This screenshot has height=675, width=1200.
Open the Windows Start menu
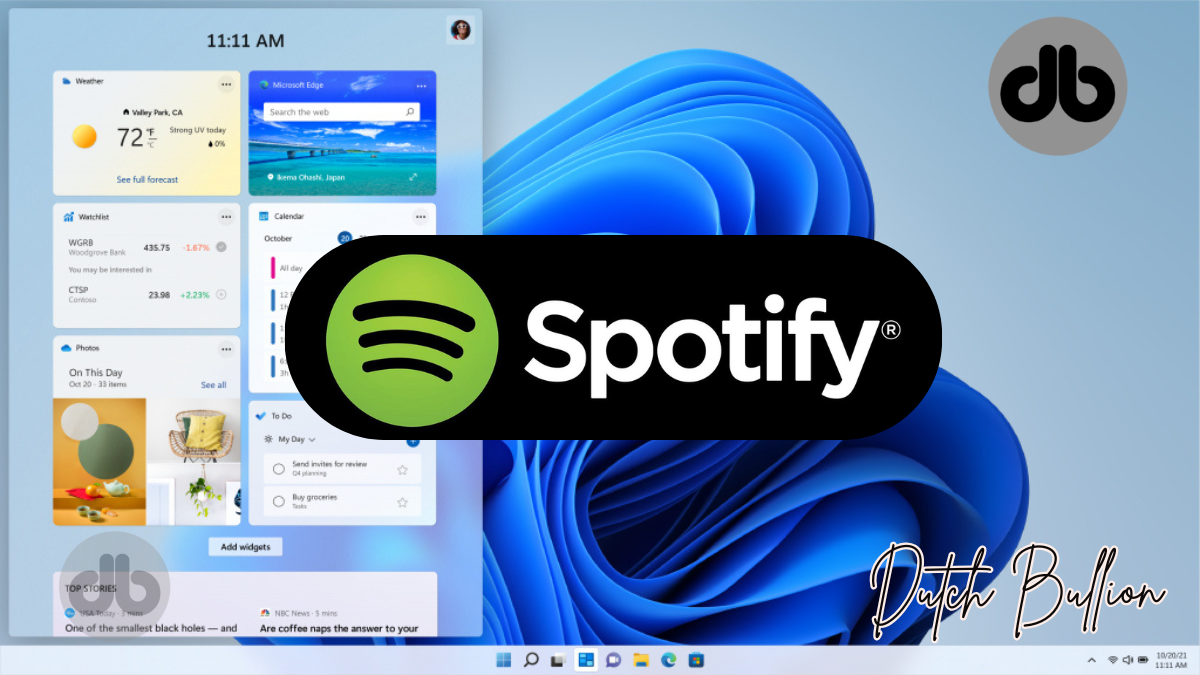(504, 660)
